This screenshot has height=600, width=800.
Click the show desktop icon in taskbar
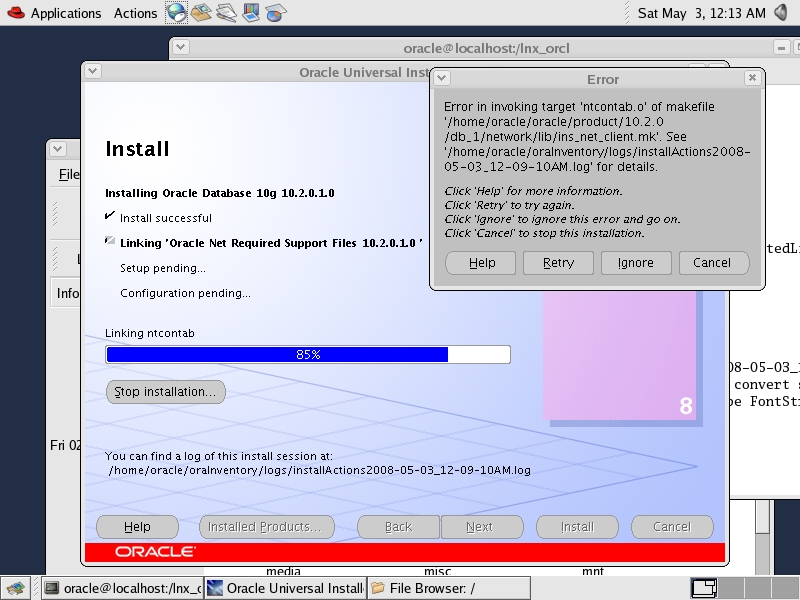(x=14, y=588)
